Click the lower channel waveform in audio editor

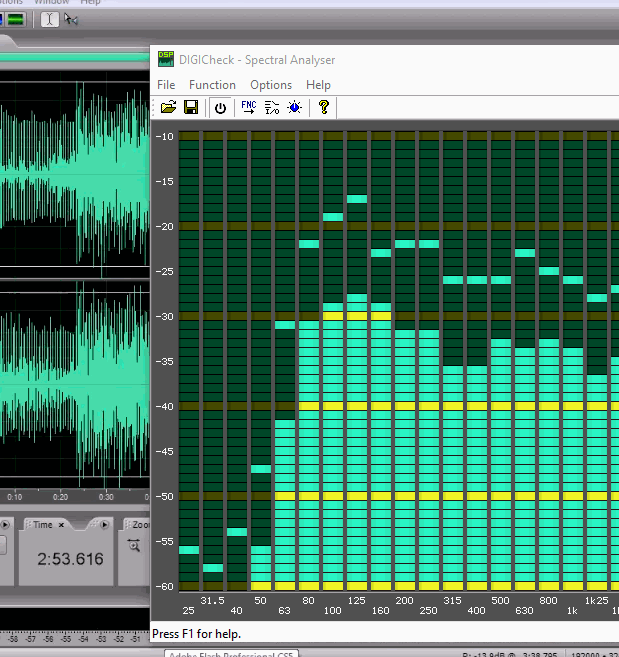click(x=75, y=384)
